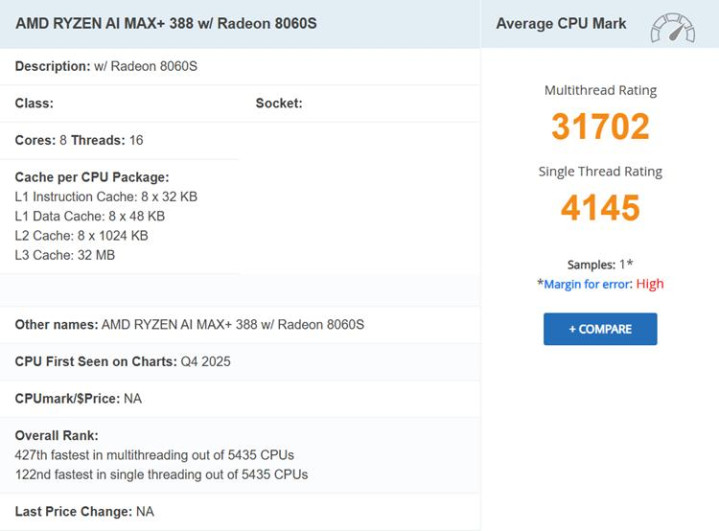Select the 427th fastest multithreading rank line
This screenshot has height=531, width=719.
click(154, 455)
